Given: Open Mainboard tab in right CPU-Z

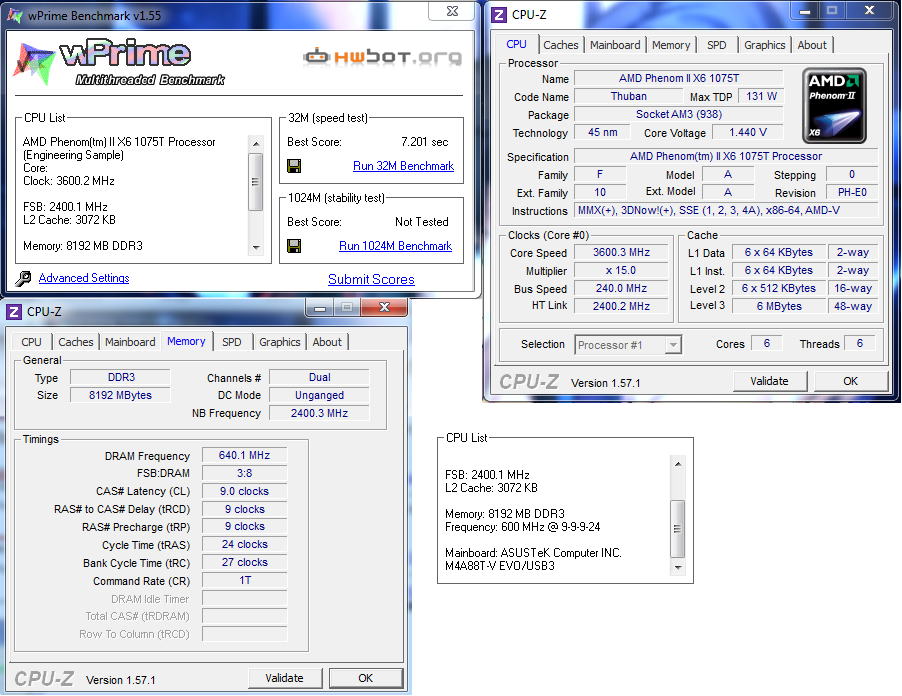Looking at the screenshot, I should coord(615,45).
